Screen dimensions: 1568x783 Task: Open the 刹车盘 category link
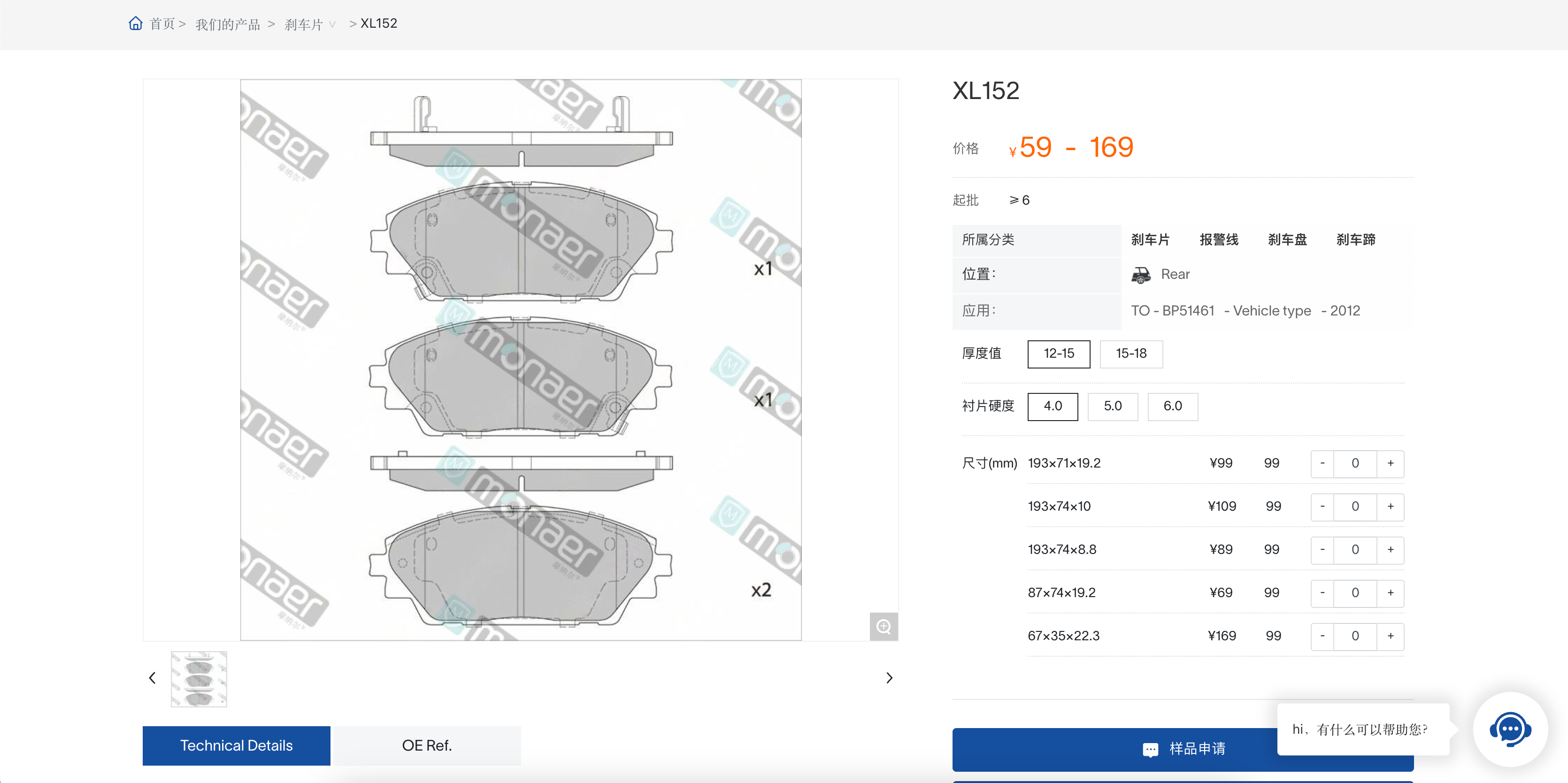[1287, 239]
